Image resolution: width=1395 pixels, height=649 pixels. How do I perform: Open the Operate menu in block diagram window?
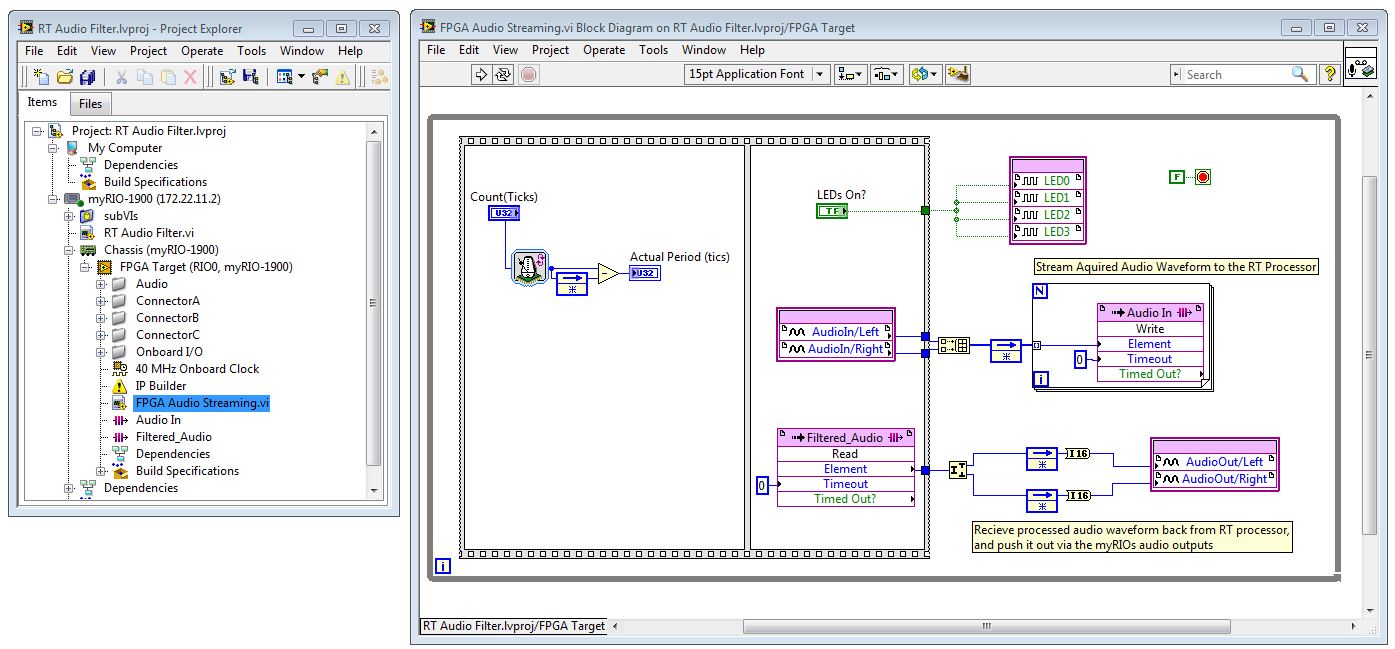(x=604, y=50)
